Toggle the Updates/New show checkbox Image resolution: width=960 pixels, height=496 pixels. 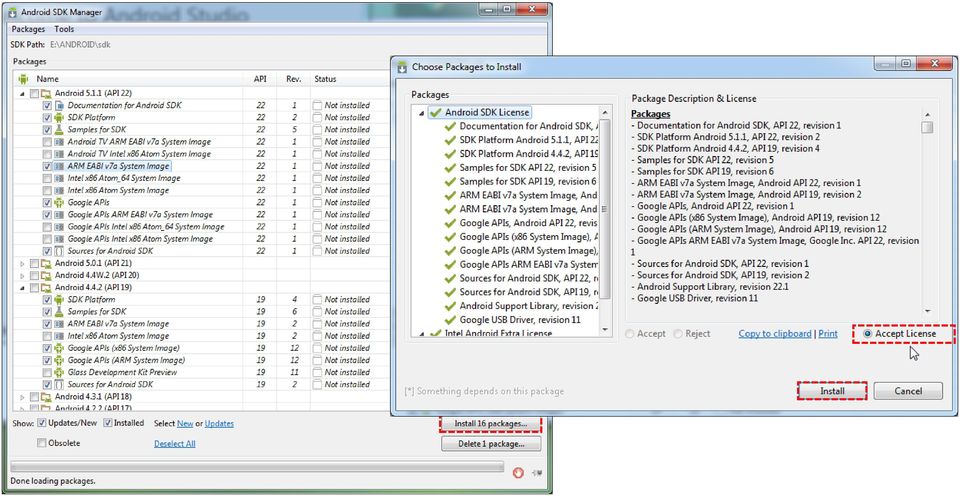tap(42, 423)
